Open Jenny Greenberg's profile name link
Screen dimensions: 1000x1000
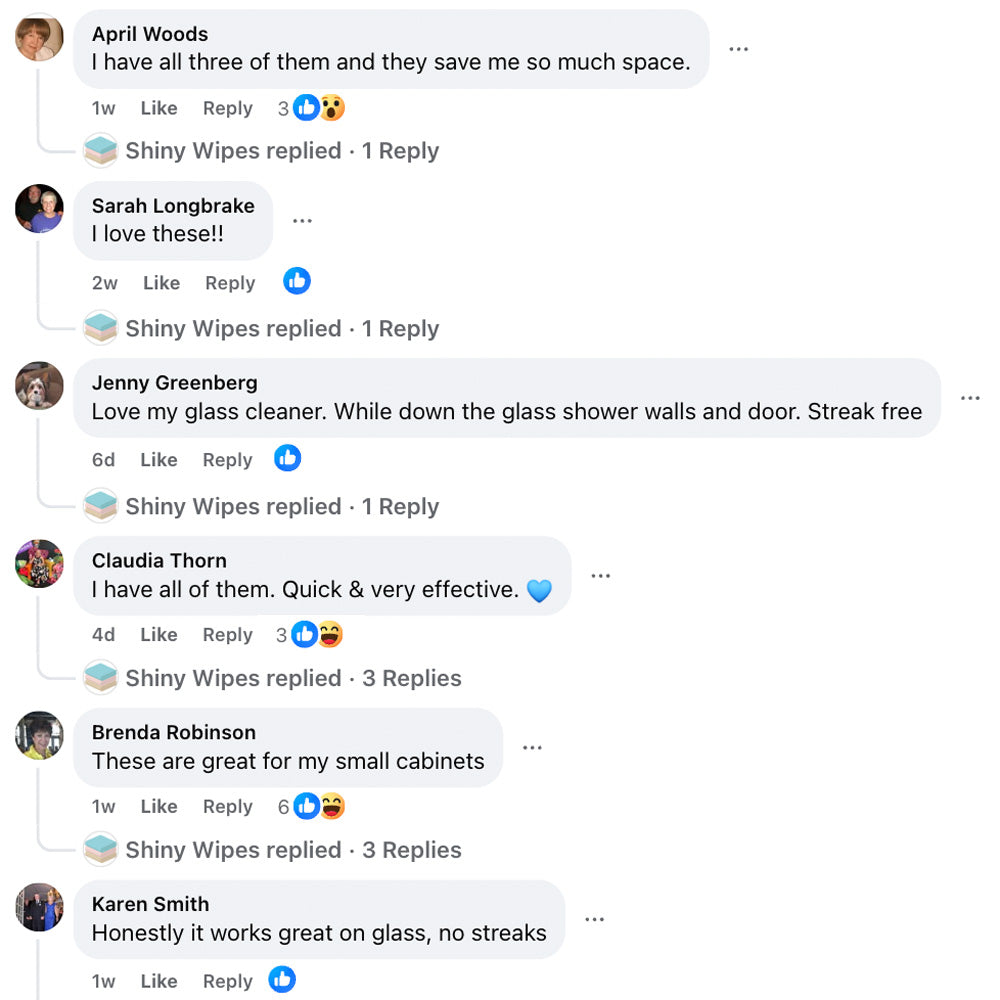point(174,383)
